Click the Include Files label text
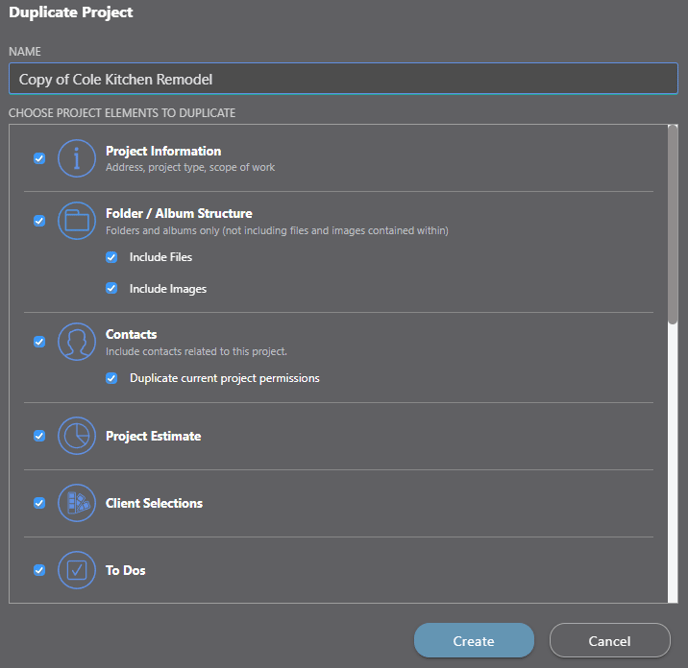 pos(161,257)
